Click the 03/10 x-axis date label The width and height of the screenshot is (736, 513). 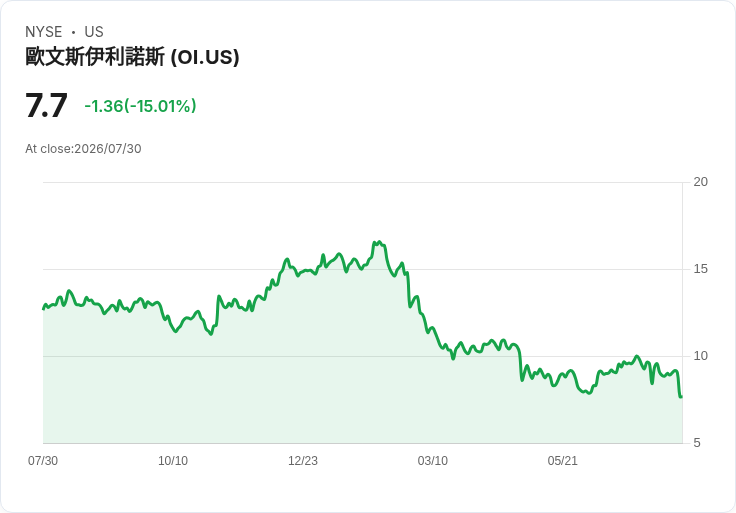[432, 461]
